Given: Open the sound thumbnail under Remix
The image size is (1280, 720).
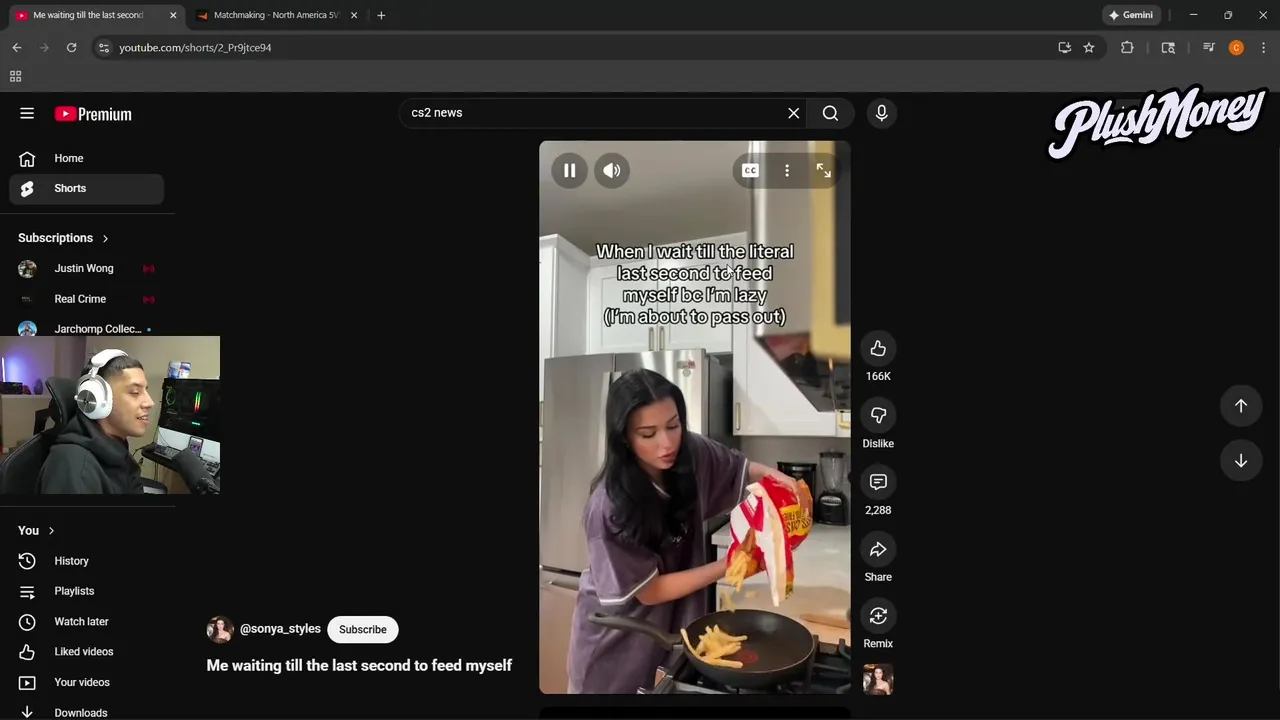Looking at the screenshot, I should [878, 679].
